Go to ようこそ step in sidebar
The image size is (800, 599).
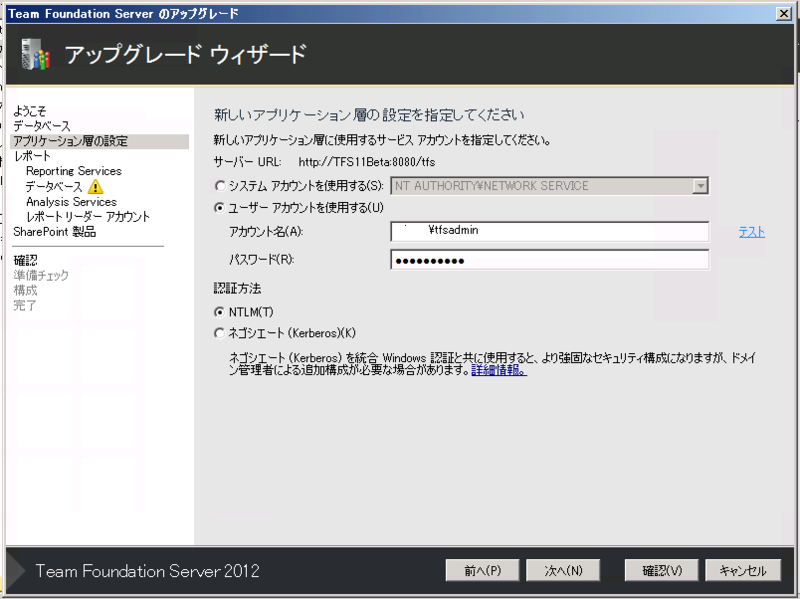point(30,111)
